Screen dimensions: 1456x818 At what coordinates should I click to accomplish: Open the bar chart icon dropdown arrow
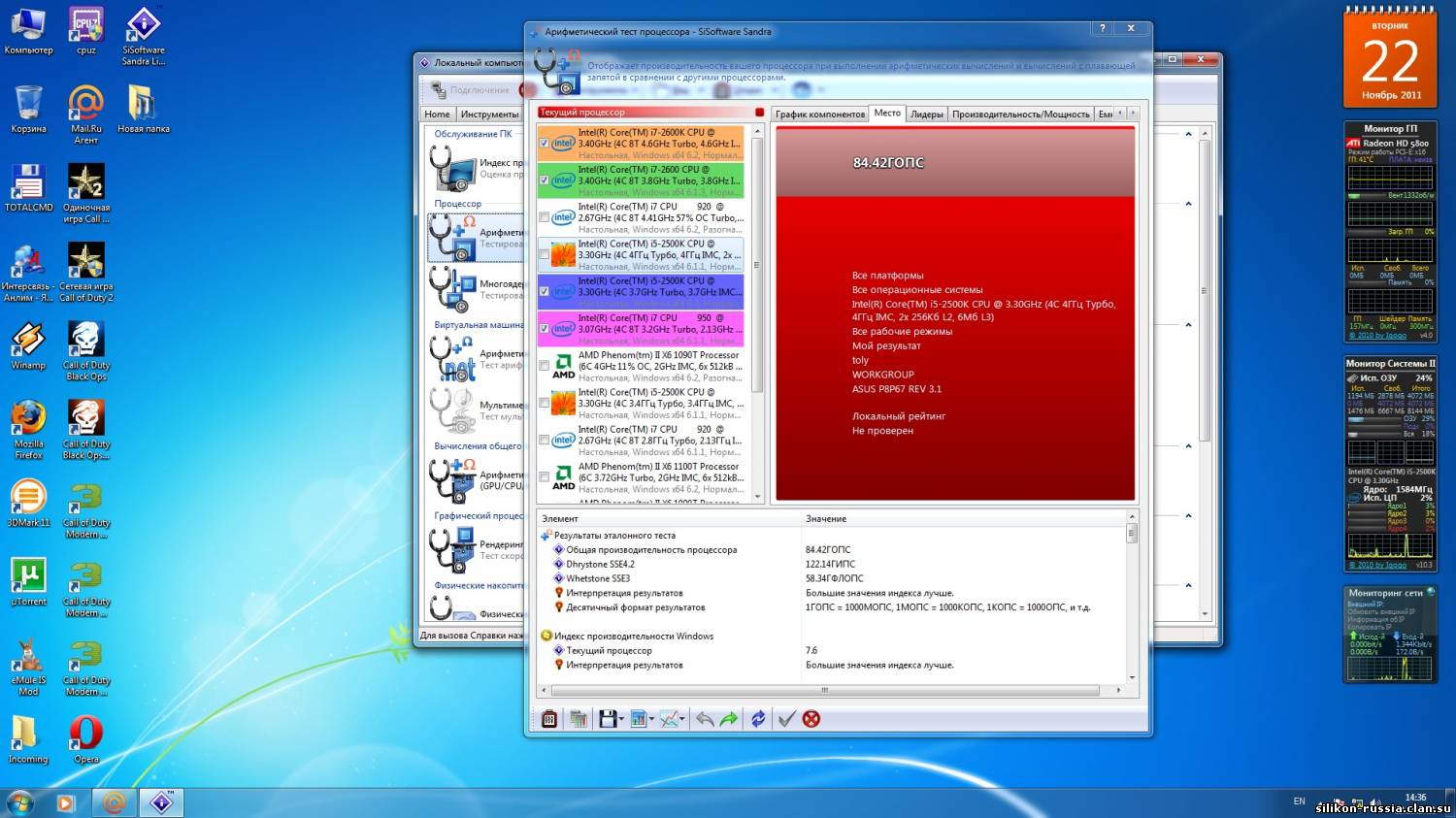tap(651, 720)
